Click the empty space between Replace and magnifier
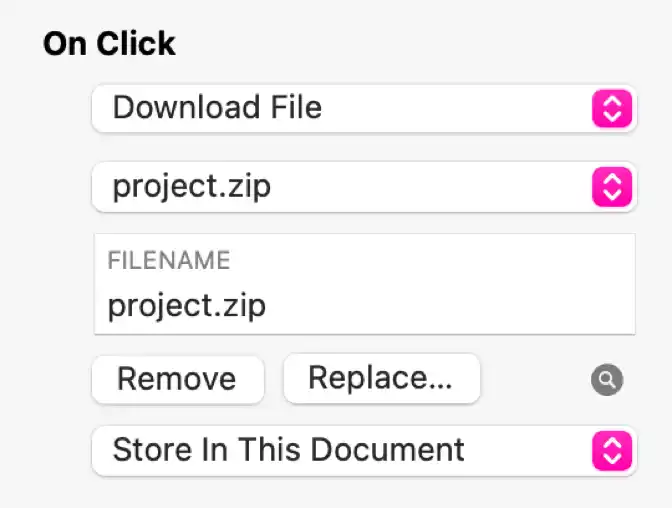This screenshot has width=672, height=508. click(x=535, y=379)
